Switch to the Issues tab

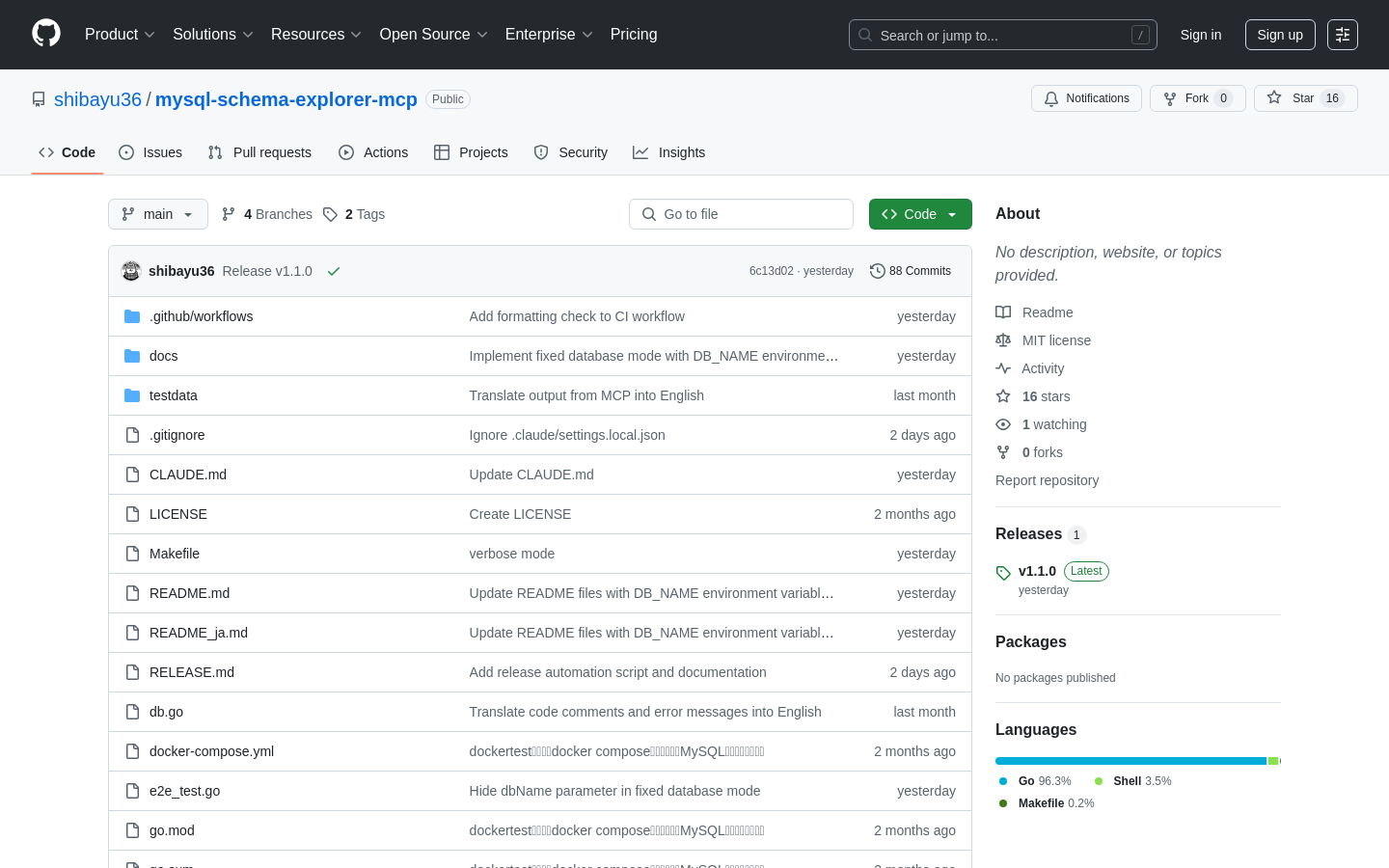pyautogui.click(x=150, y=152)
